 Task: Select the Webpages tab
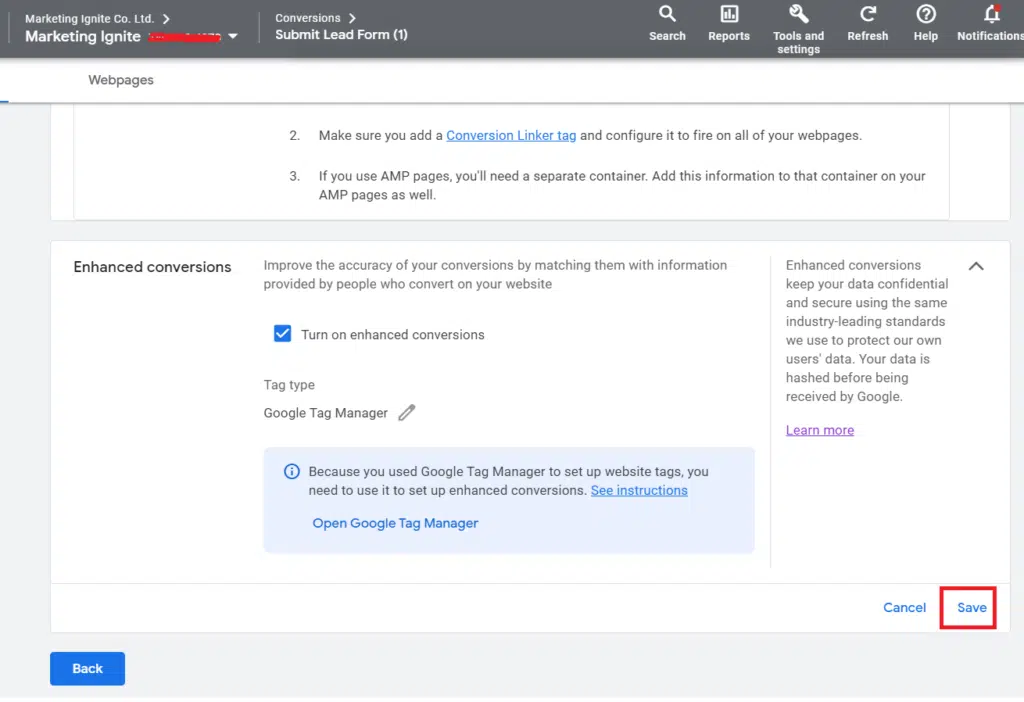pos(121,80)
